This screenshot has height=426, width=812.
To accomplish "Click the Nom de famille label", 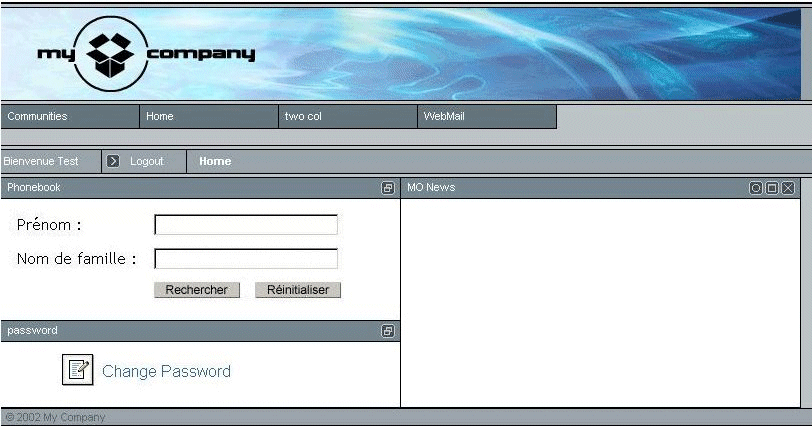I will 77,258.
